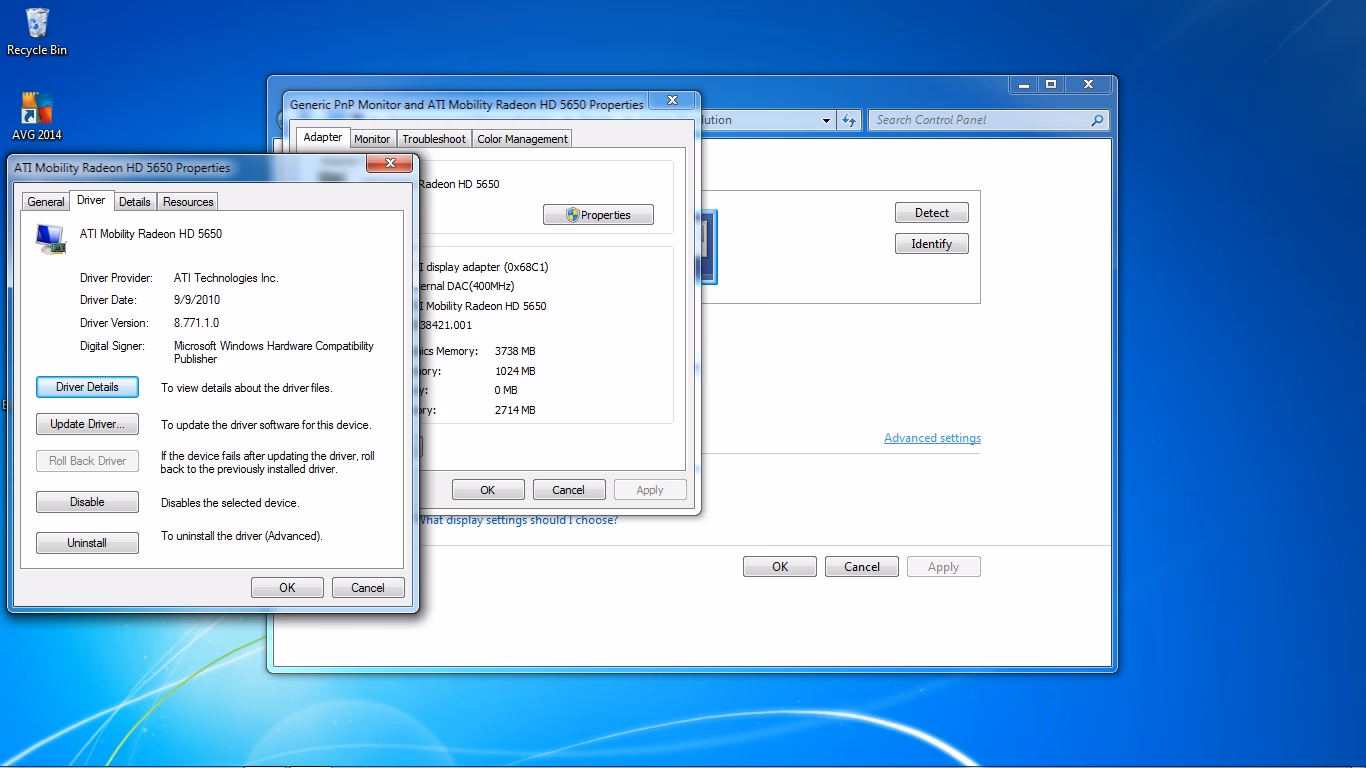
Task: Switch to the Monitor tab
Action: 372,139
